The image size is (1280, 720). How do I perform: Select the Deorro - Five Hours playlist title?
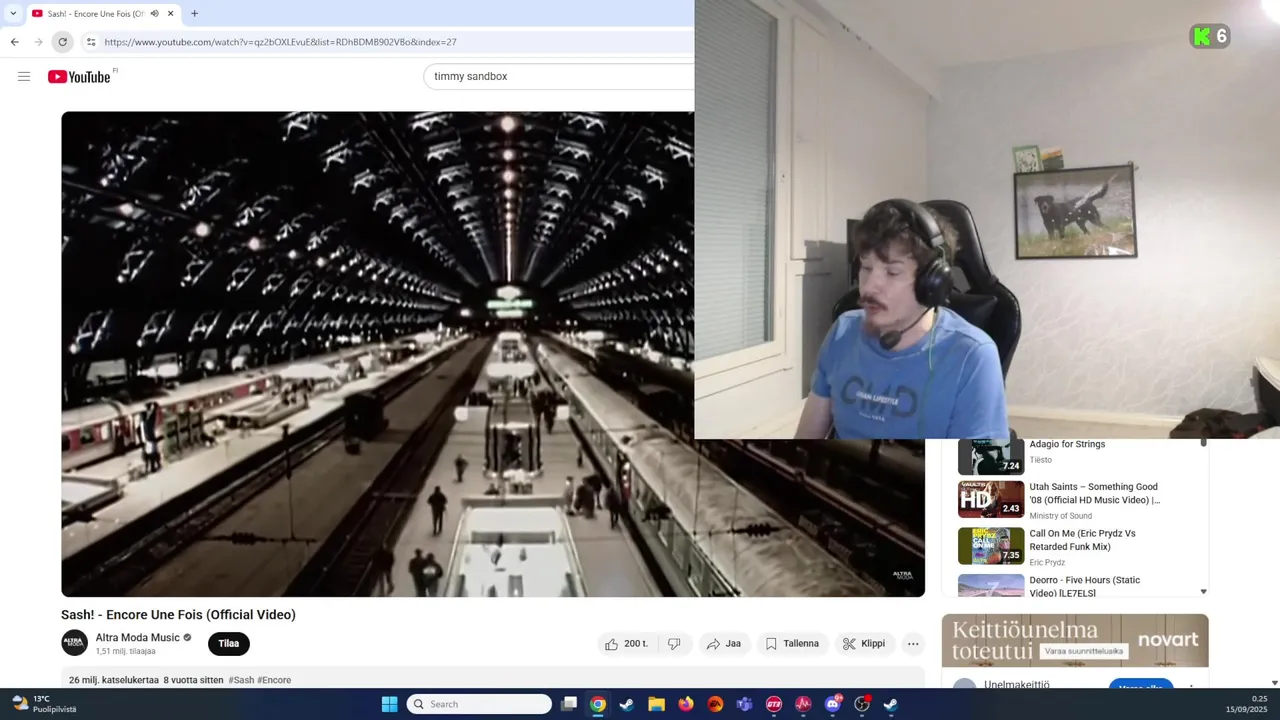(1085, 586)
